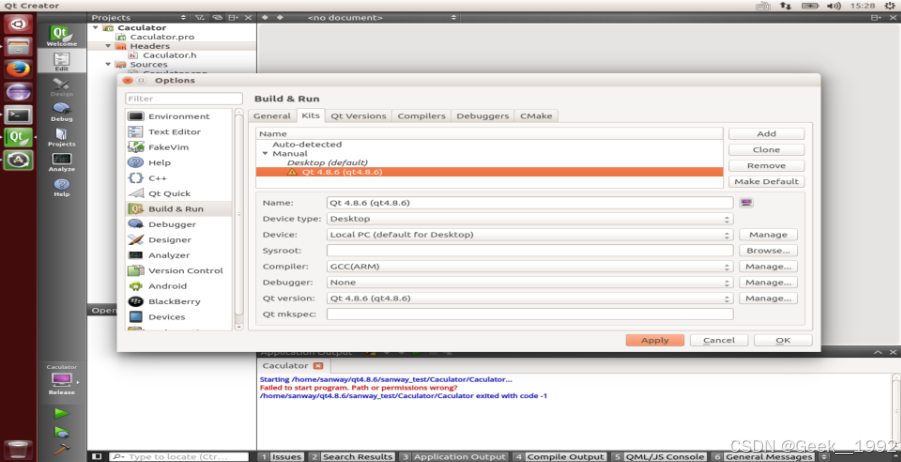Open the Debugger dropdown showing None

(530, 283)
